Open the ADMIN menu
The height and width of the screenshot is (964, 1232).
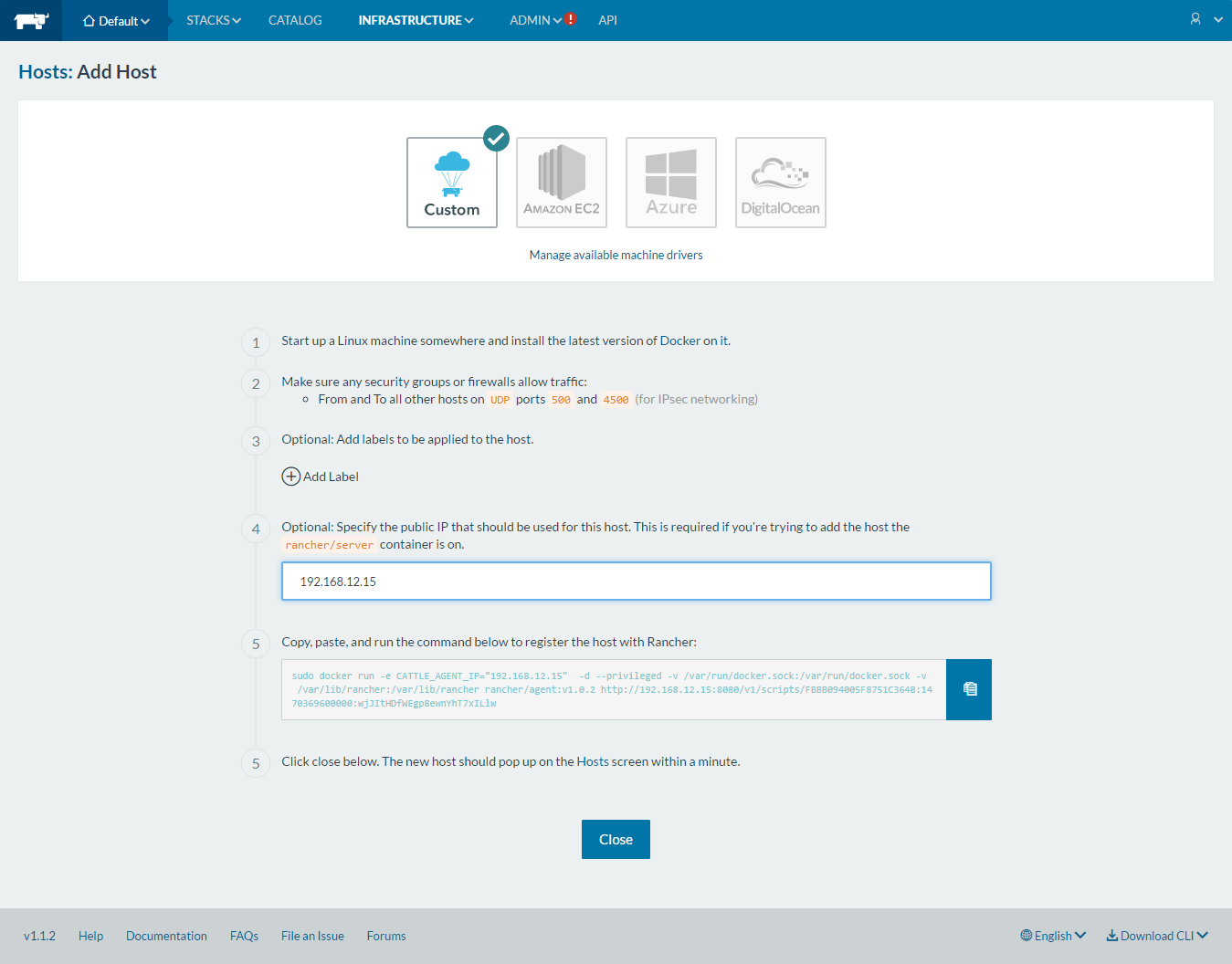(534, 20)
